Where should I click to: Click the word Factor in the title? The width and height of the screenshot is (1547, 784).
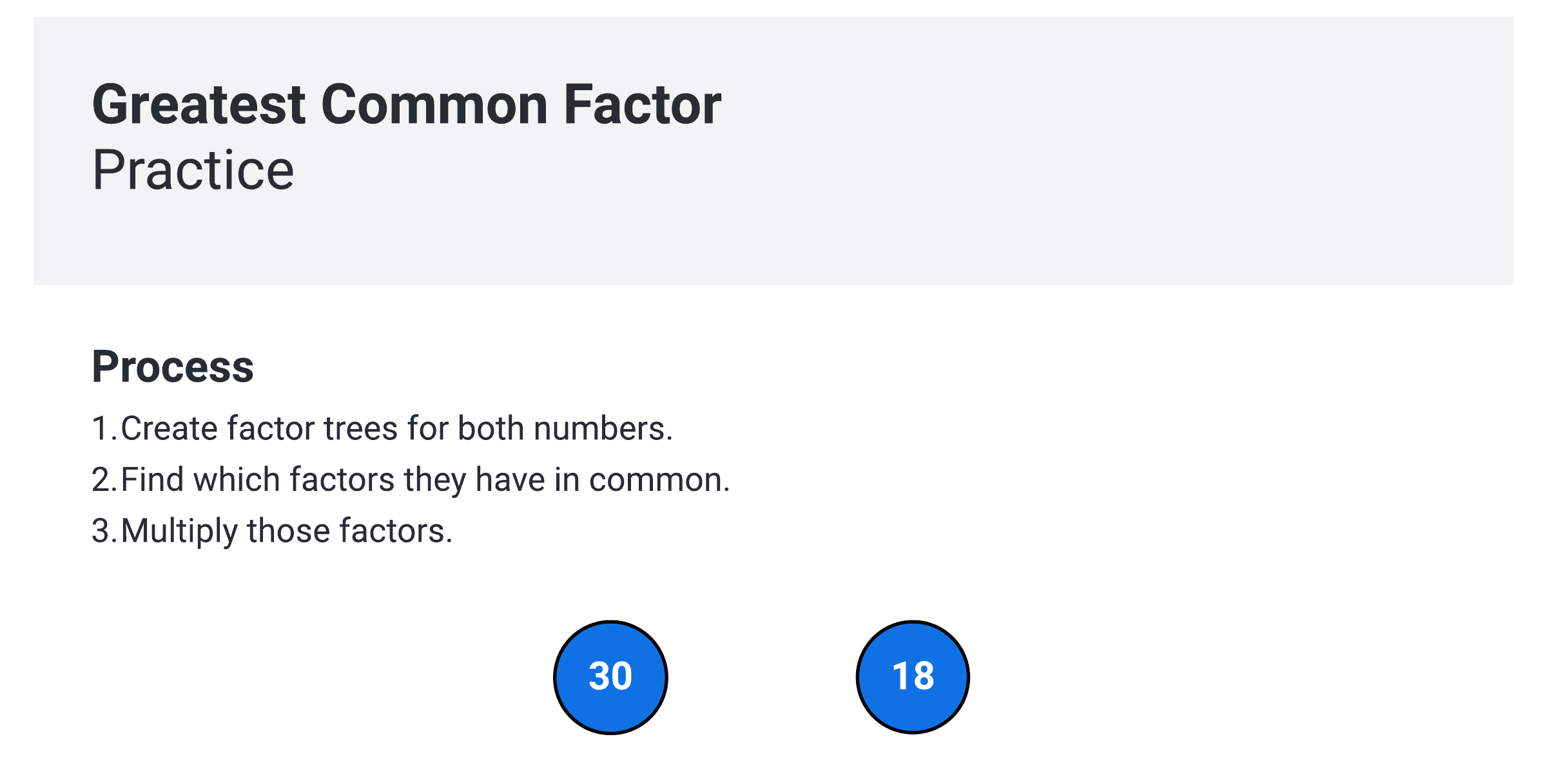[643, 104]
